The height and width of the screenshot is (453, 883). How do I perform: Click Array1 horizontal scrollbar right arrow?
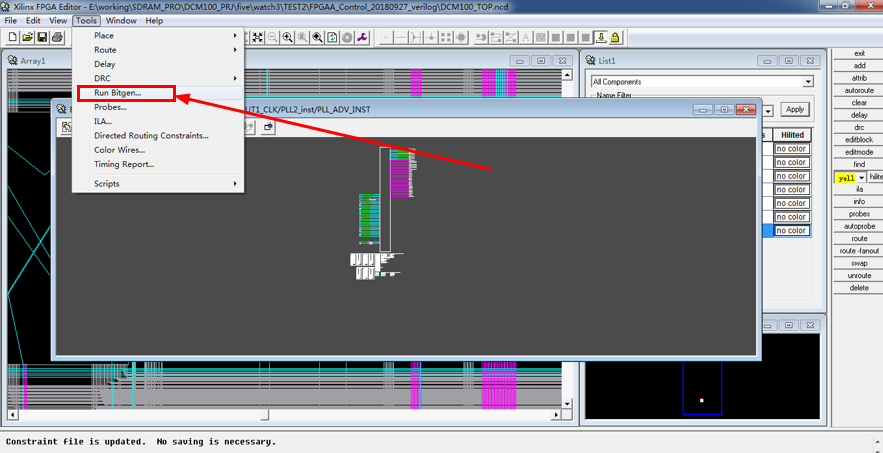coord(556,415)
